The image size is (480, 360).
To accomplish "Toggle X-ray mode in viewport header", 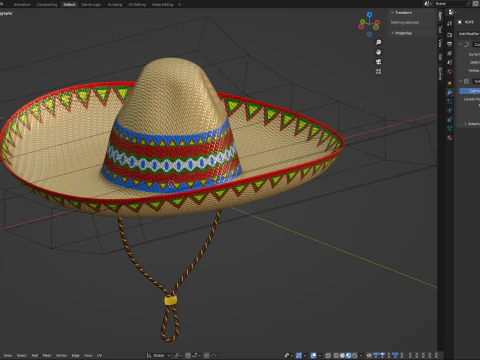I will pos(328,355).
